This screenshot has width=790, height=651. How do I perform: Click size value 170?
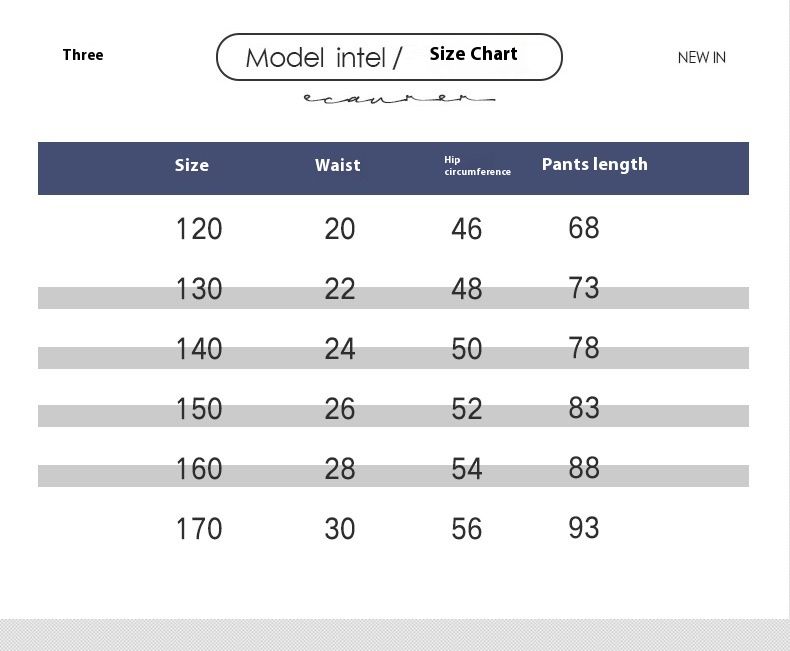point(198,529)
